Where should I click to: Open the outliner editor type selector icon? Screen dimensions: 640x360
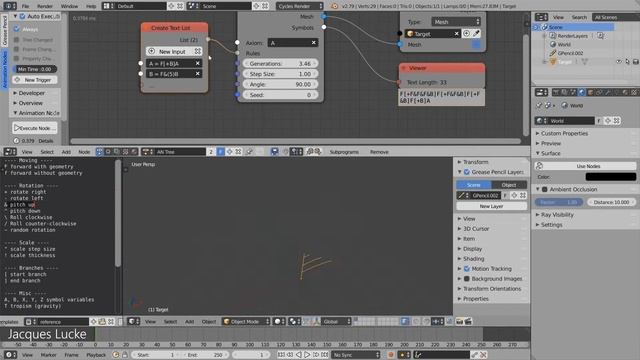(541, 17)
